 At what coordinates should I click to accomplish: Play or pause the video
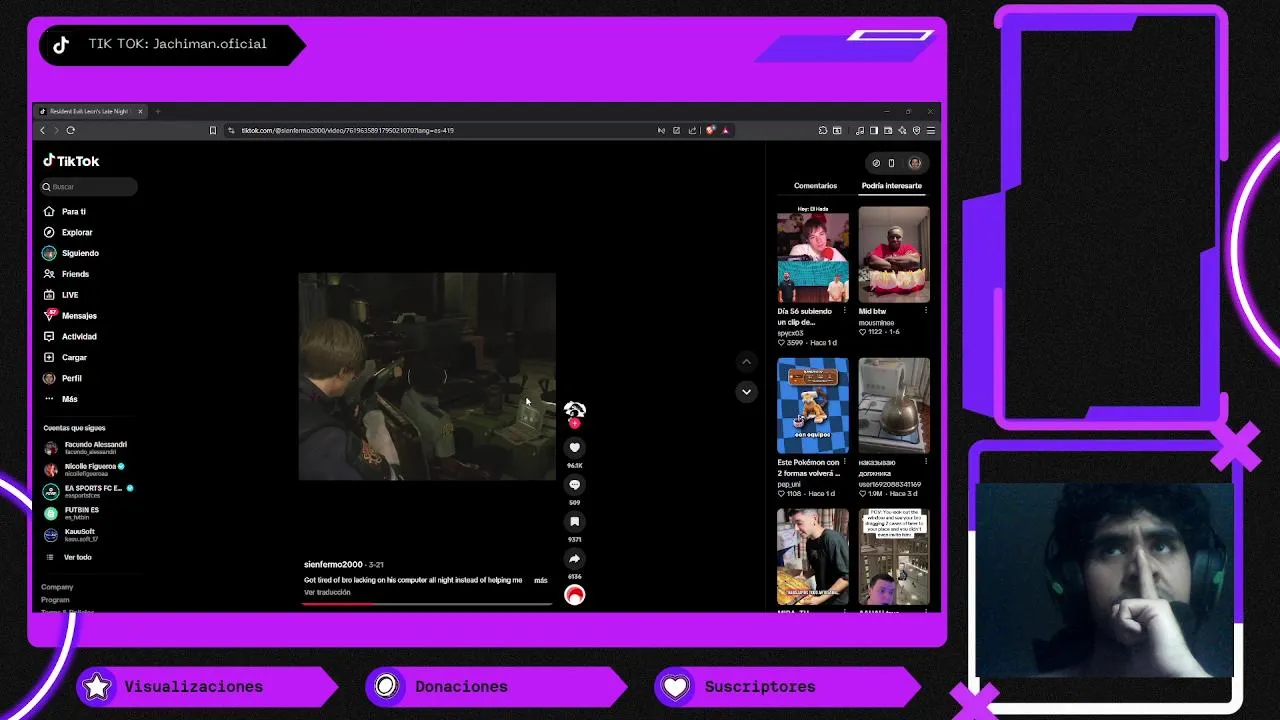427,377
